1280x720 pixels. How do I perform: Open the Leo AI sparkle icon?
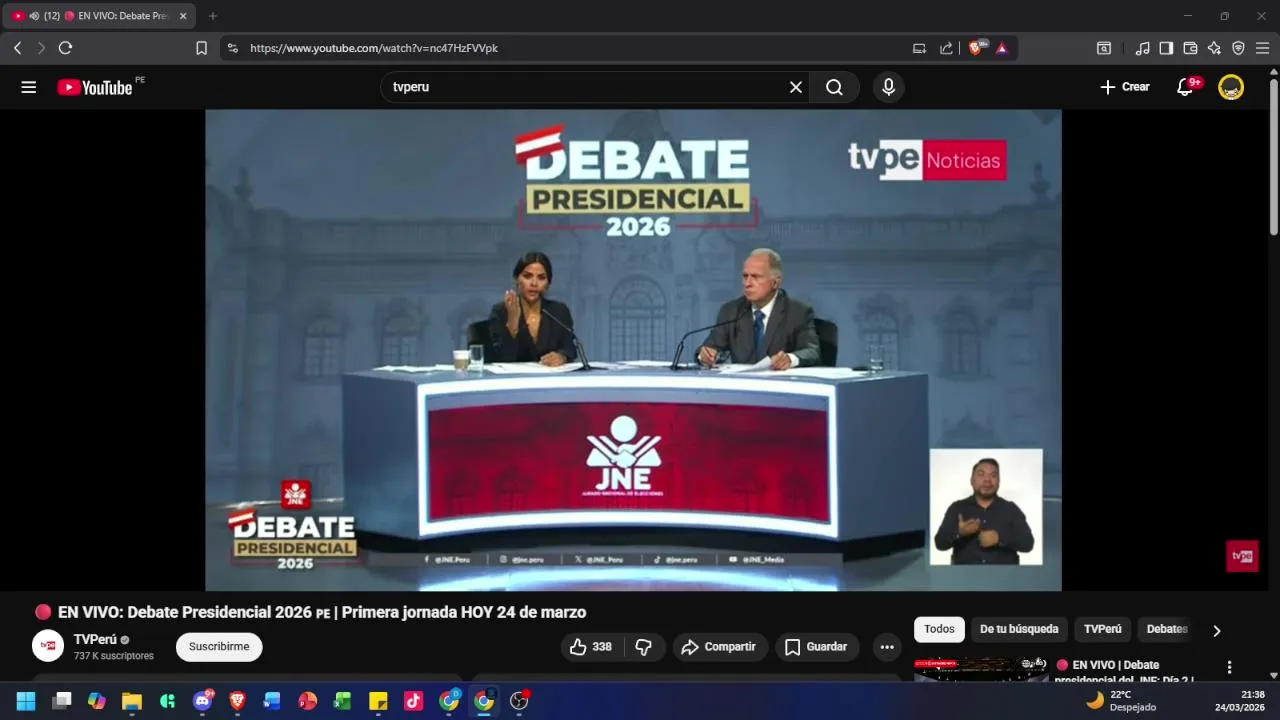click(1214, 48)
